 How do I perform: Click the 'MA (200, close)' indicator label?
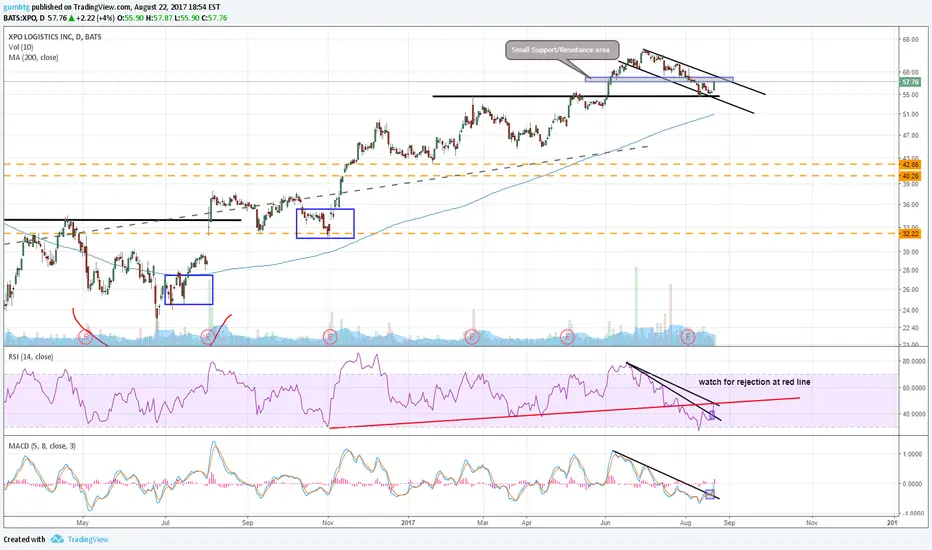click(33, 58)
